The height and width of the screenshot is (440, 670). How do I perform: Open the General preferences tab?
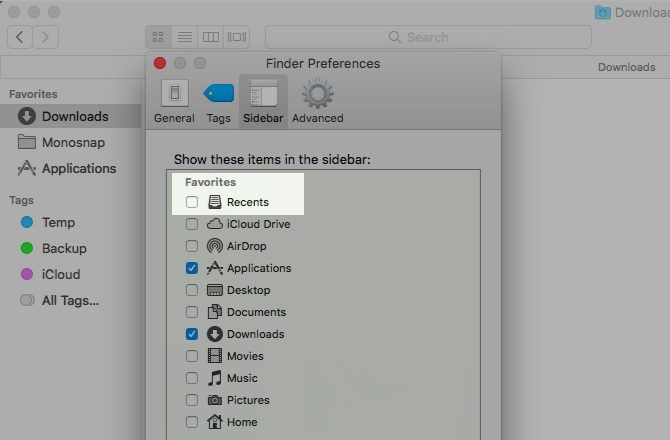174,102
